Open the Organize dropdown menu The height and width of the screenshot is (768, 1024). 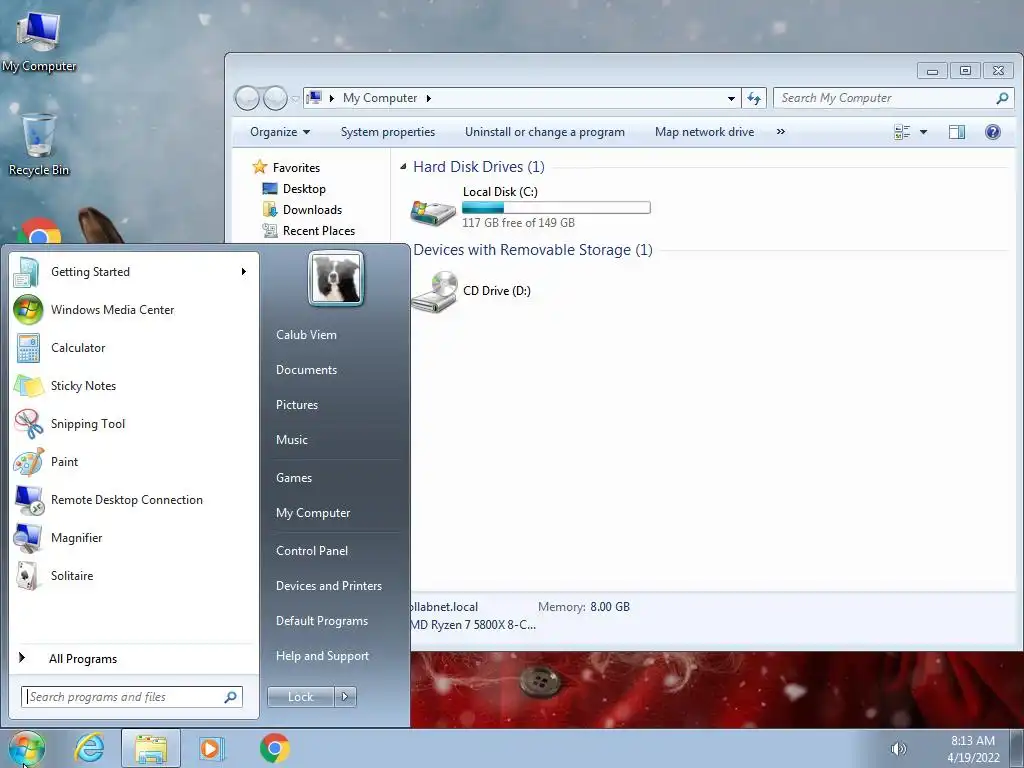tap(280, 132)
